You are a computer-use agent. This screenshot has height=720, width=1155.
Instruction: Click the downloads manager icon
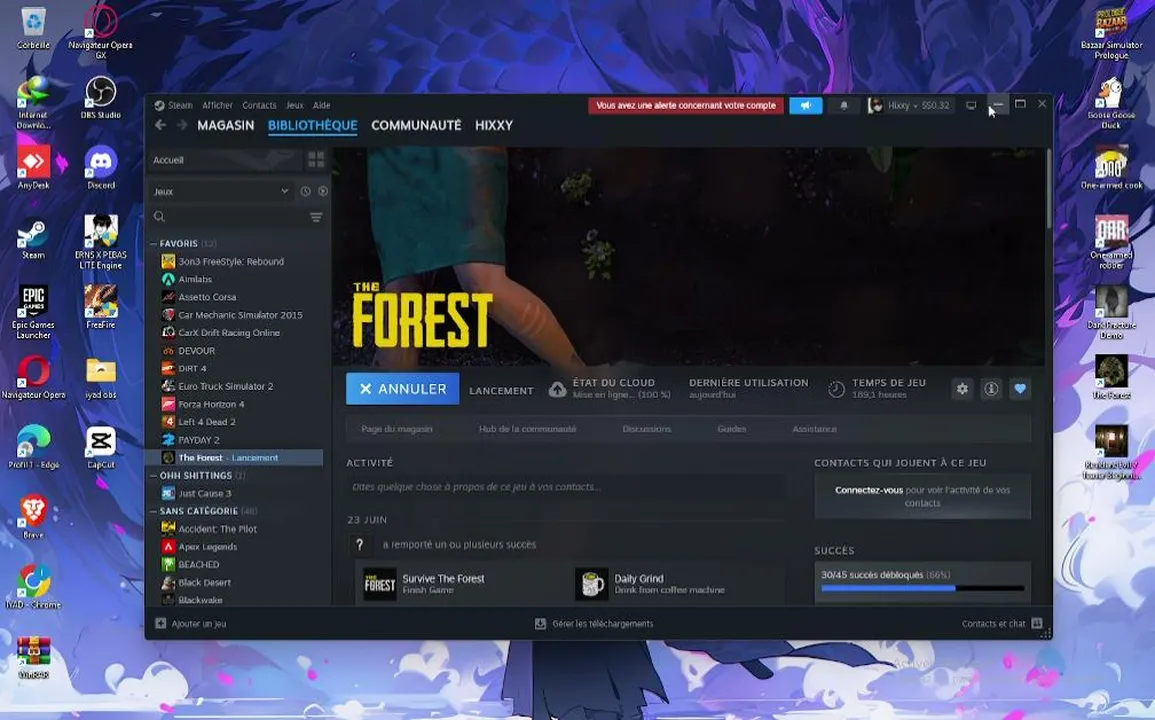(540, 623)
